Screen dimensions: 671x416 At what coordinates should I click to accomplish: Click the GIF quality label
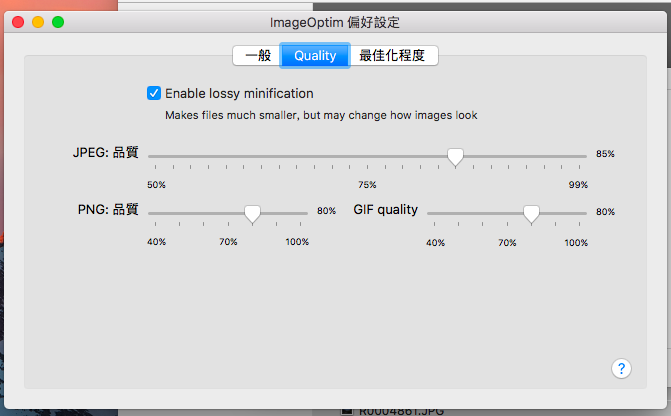[385, 210]
